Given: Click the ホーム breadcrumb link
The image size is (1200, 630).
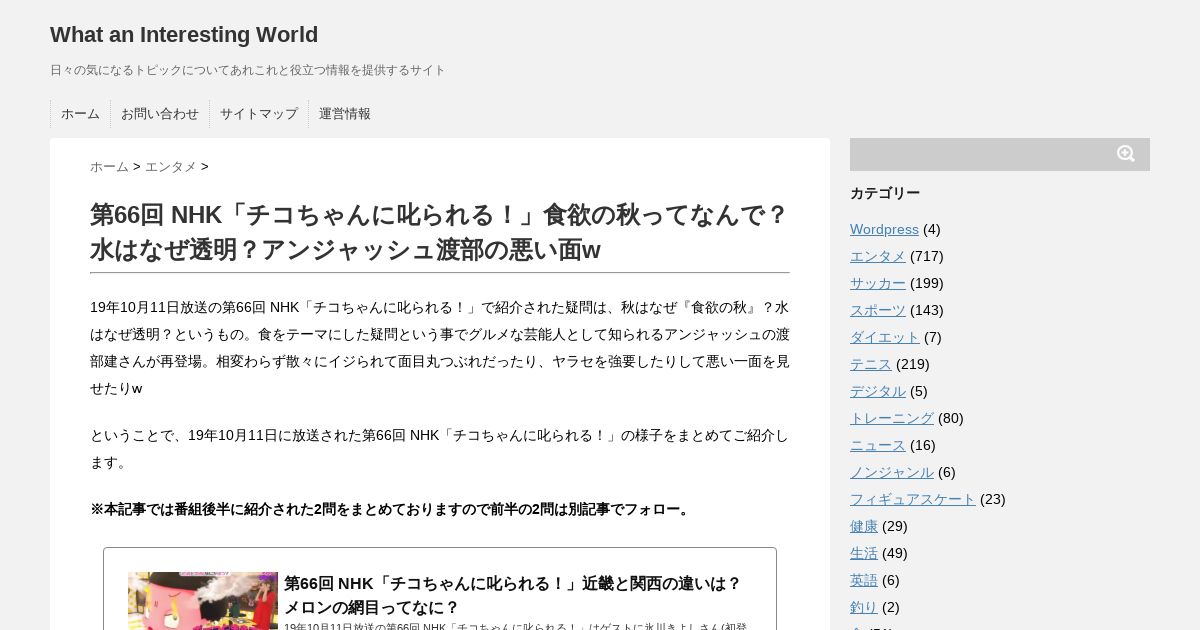Looking at the screenshot, I should (x=109, y=167).
